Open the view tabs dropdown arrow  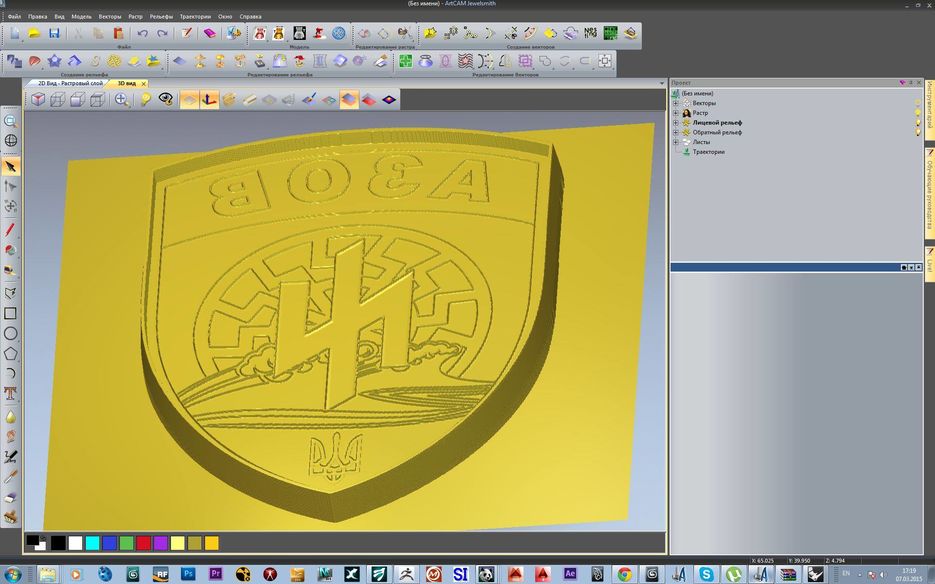661,84
